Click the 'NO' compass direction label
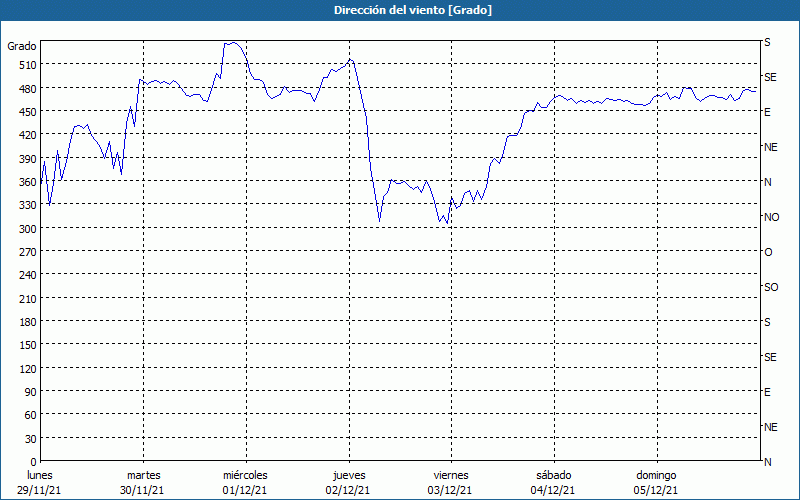 (x=771, y=217)
